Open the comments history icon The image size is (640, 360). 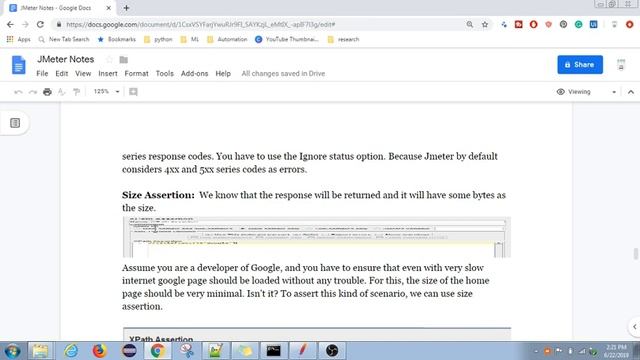tap(621, 65)
